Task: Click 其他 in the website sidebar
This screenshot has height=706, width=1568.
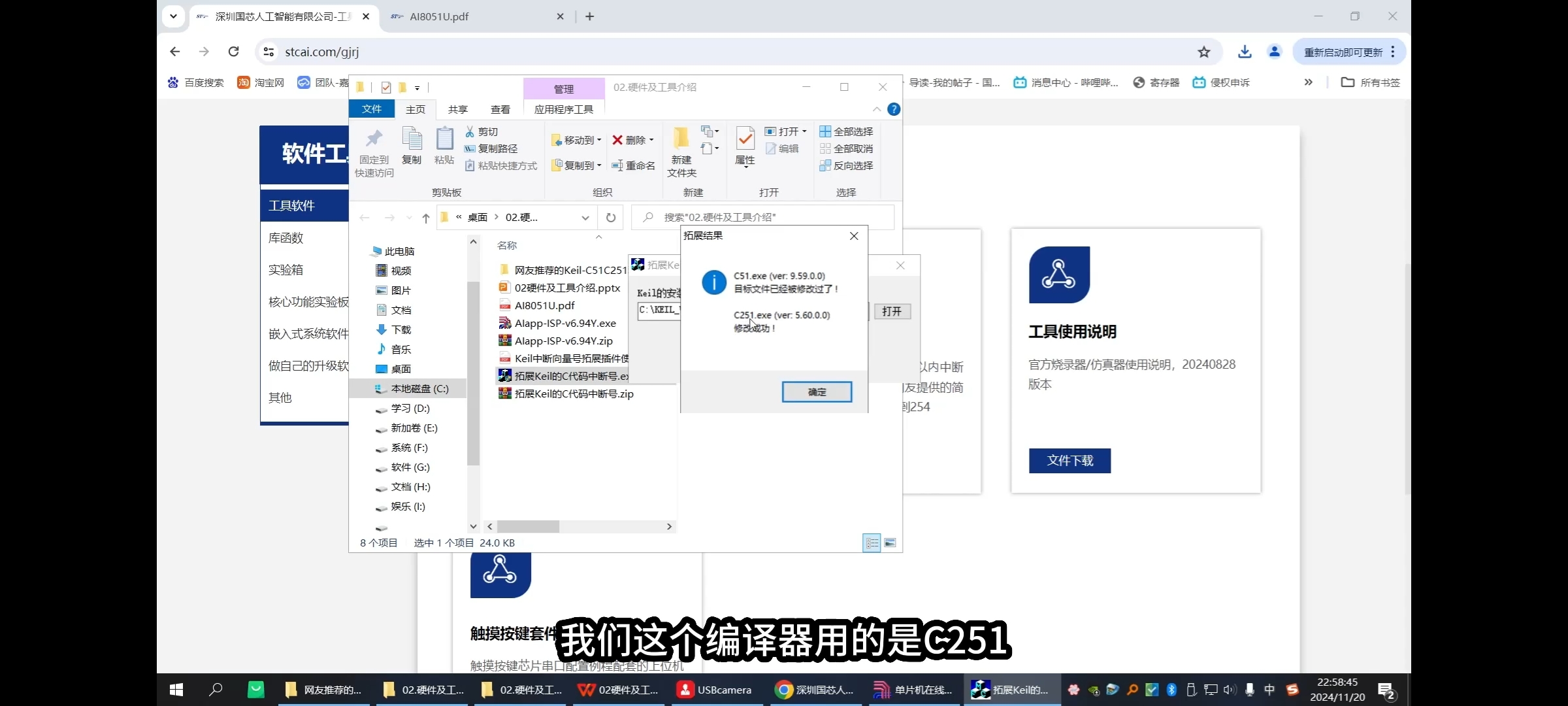Action: tap(280, 397)
